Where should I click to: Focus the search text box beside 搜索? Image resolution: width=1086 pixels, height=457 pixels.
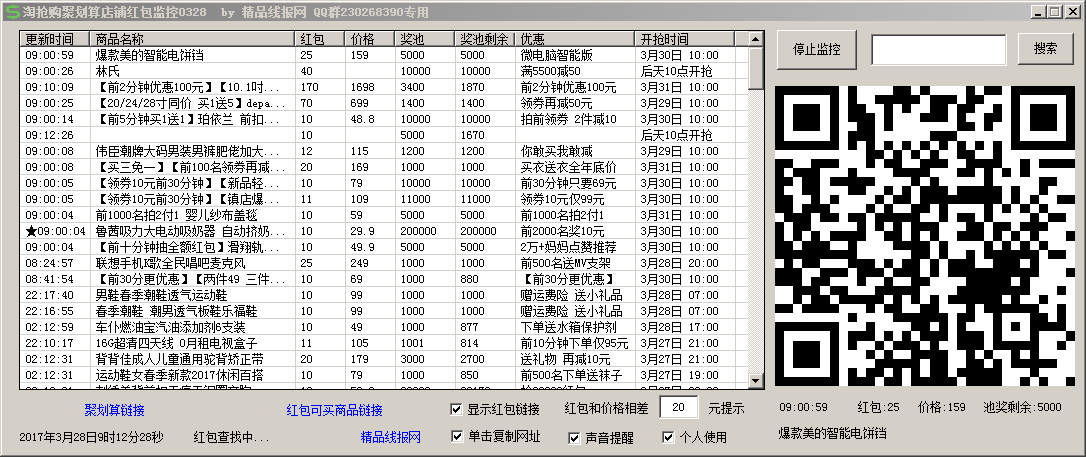tap(938, 49)
